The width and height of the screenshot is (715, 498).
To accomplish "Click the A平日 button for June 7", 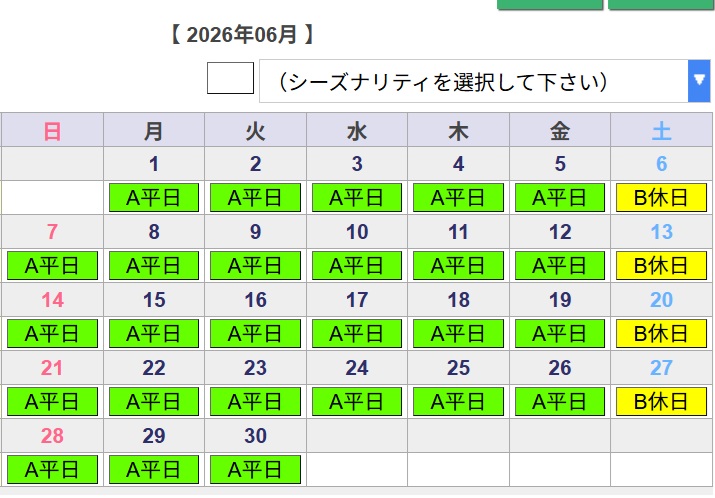I will coord(52,266).
